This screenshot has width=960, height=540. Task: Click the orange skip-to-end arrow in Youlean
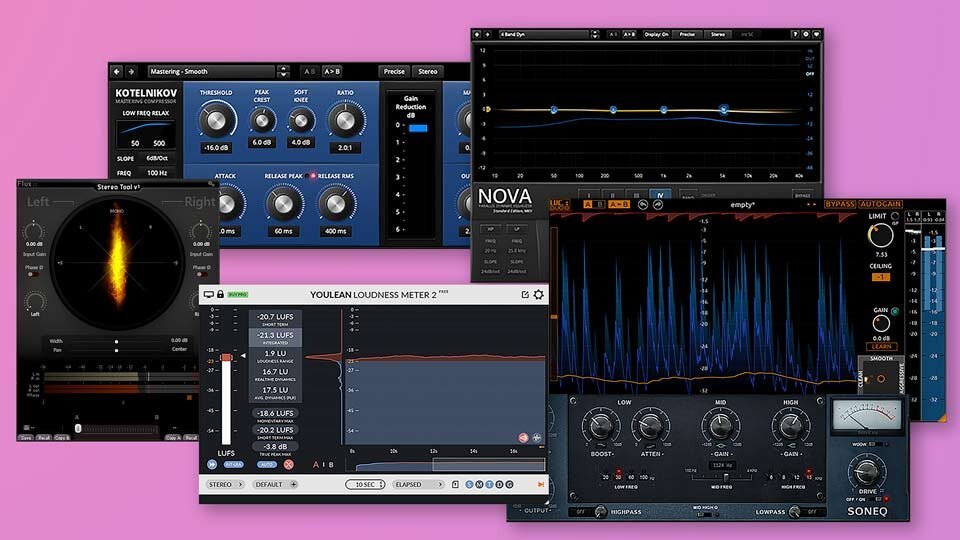541,484
